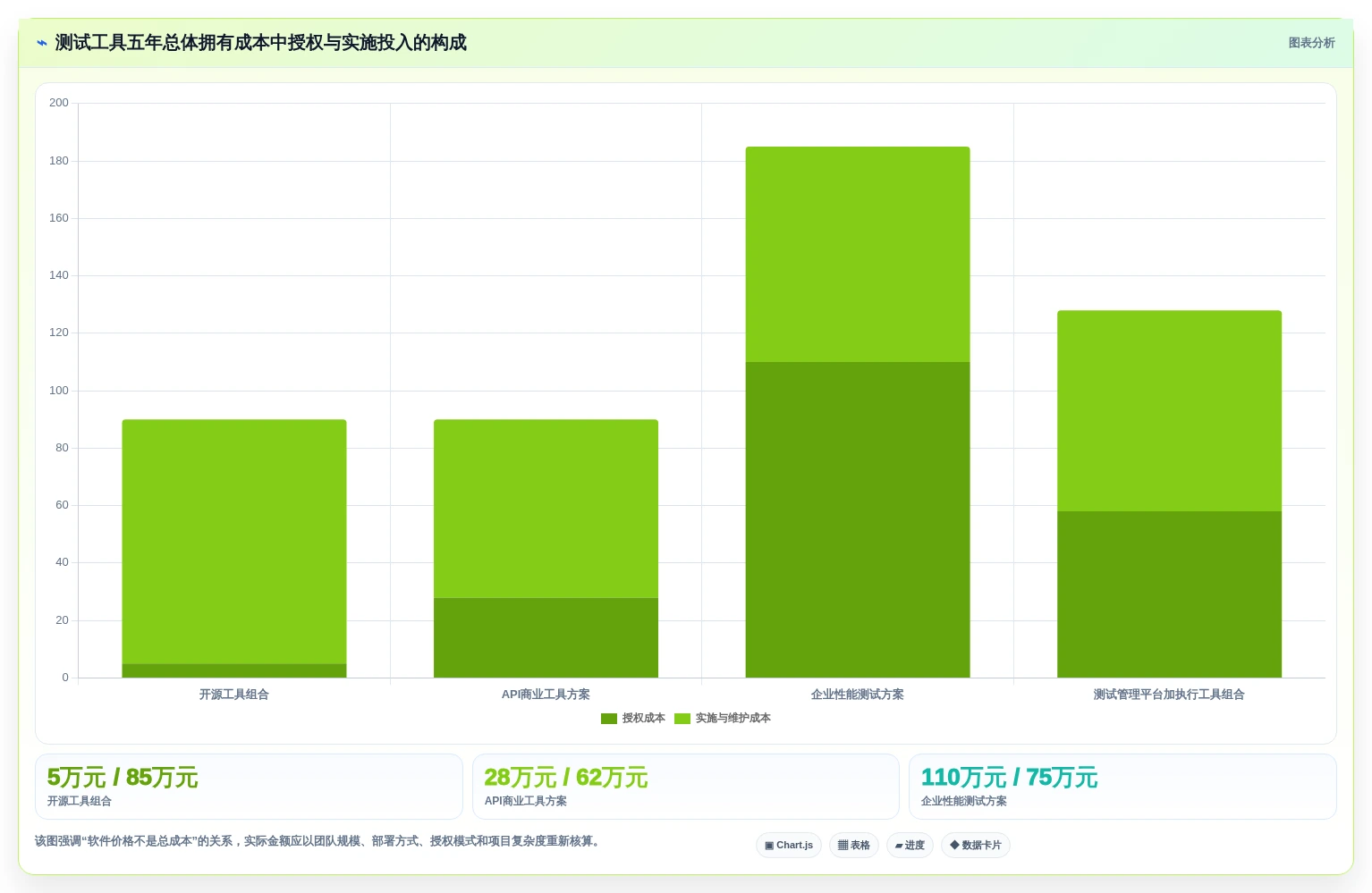Viewport: 1372px width, 893px height.
Task: Toggle the 授权成本 legend item
Action: [x=633, y=718]
